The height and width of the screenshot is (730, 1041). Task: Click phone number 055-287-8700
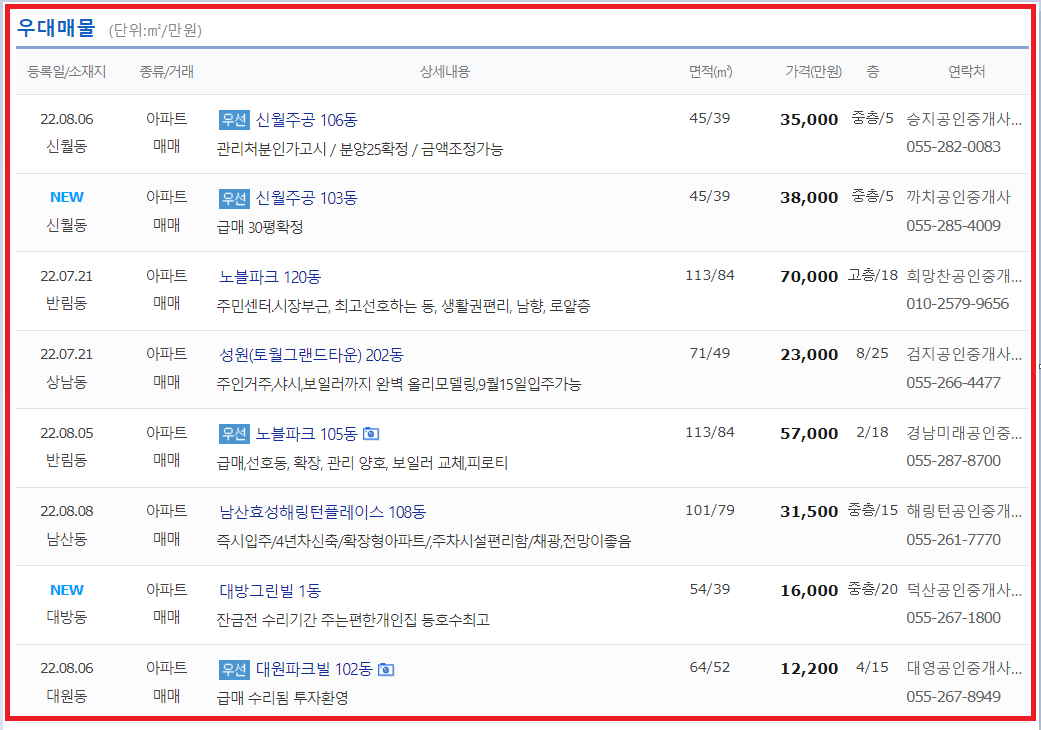coord(953,461)
